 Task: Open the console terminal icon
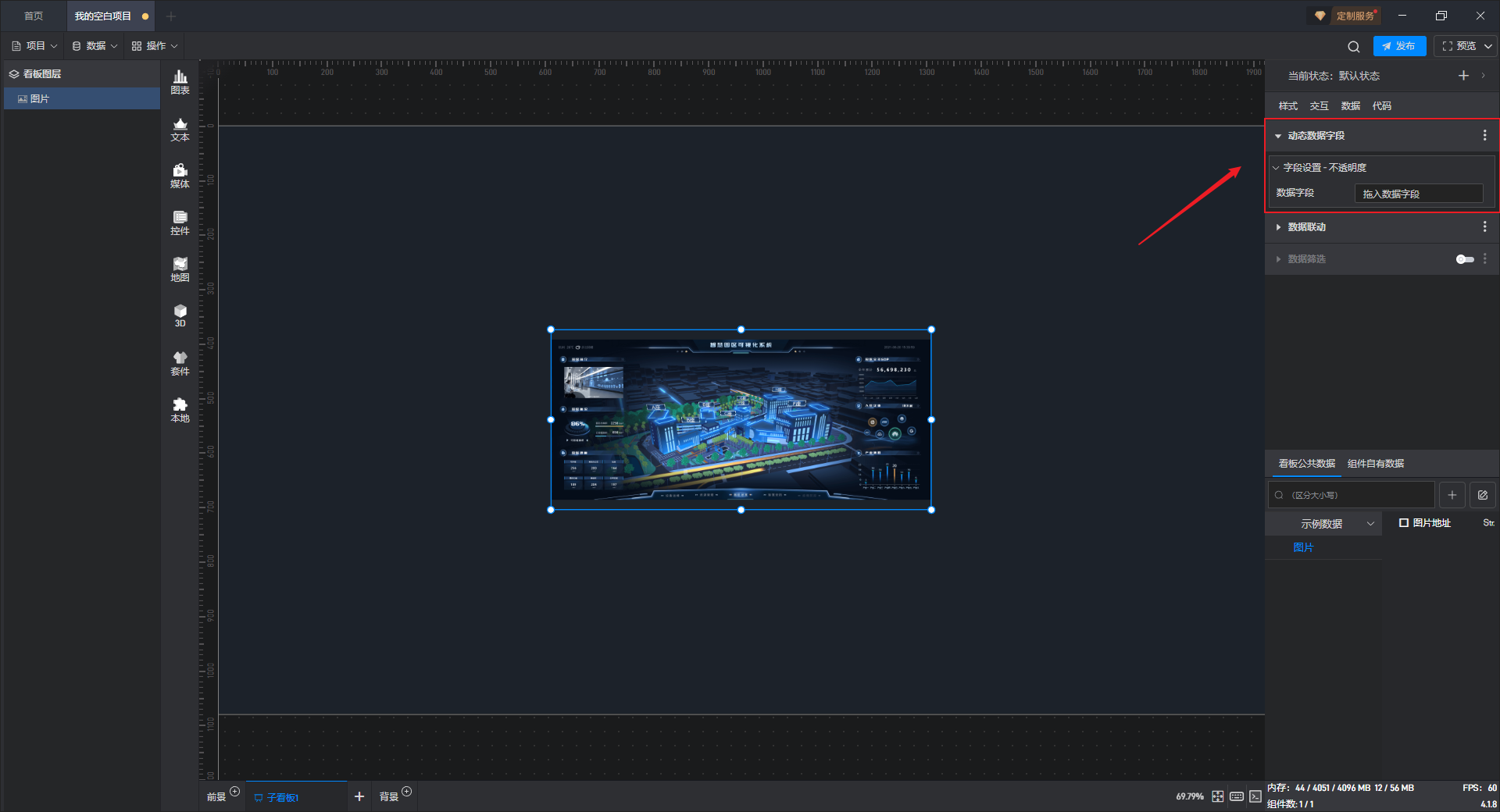click(1255, 796)
